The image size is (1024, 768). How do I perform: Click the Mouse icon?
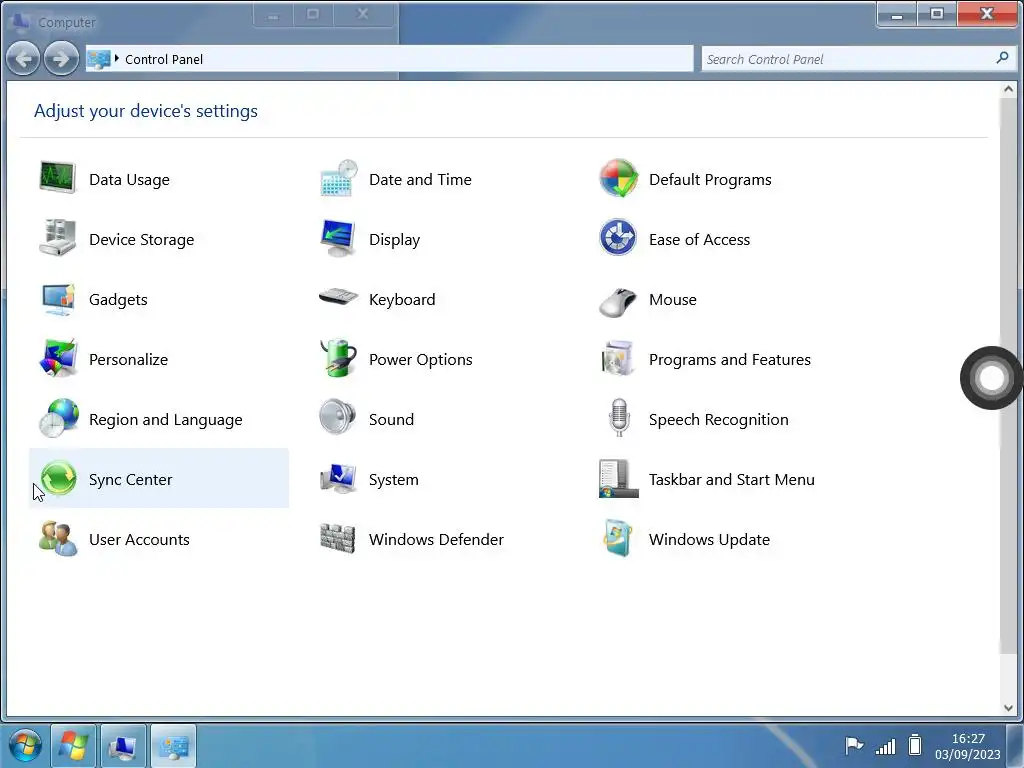618,302
